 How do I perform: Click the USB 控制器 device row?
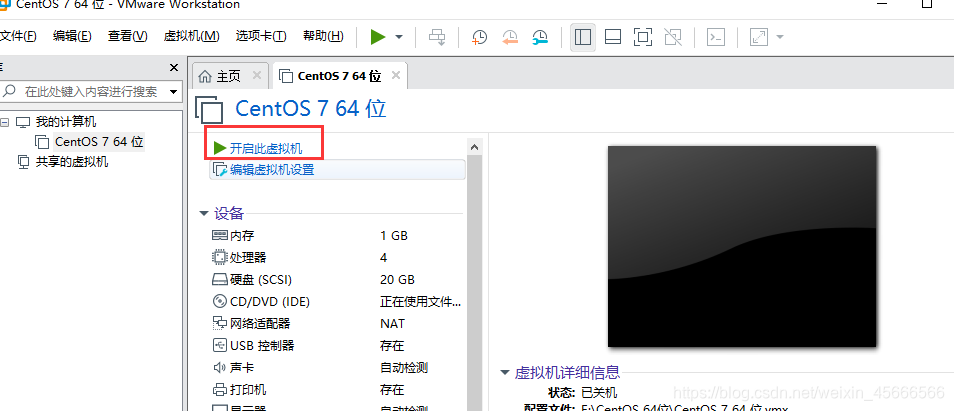tap(336, 345)
